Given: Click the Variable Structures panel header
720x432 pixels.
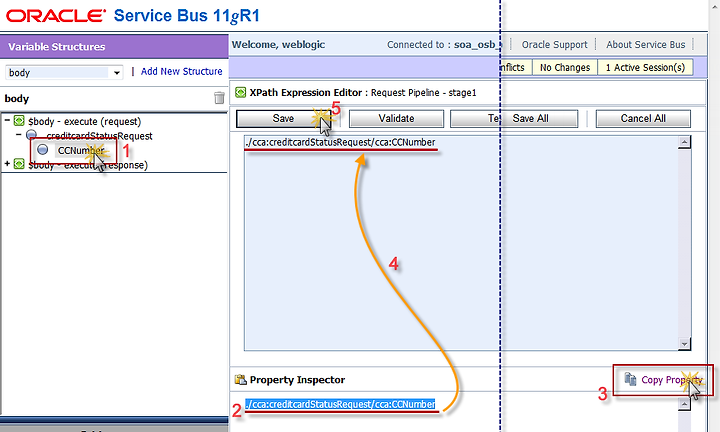Looking at the screenshot, I should [114, 46].
